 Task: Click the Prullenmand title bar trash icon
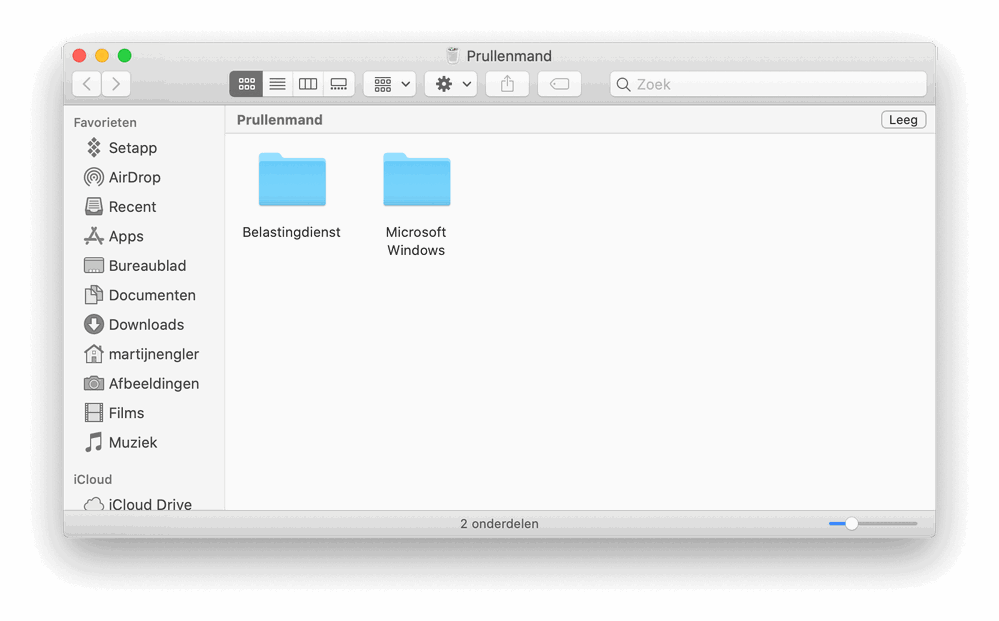(452, 55)
